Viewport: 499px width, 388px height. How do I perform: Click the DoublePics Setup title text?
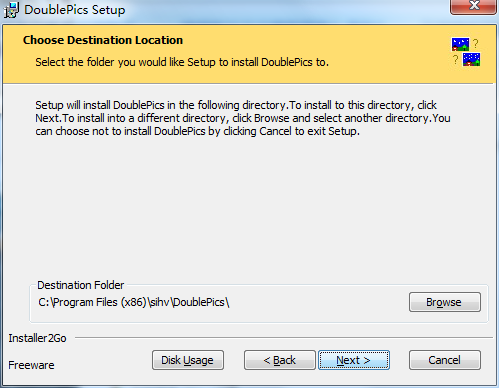pyautogui.click(x=75, y=10)
